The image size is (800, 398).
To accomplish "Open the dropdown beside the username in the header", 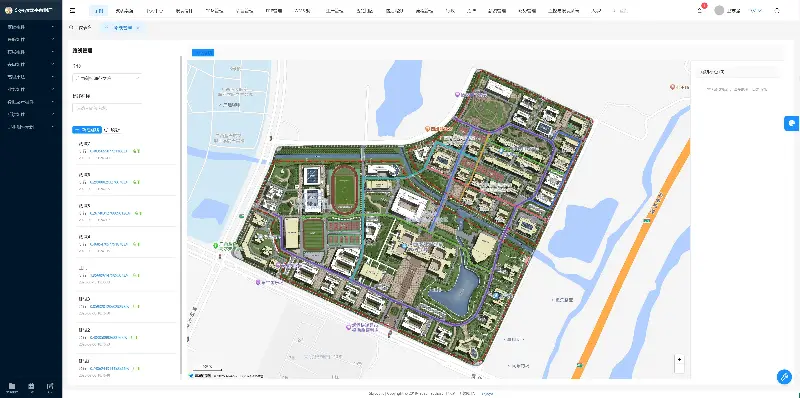I will tap(755, 10).
